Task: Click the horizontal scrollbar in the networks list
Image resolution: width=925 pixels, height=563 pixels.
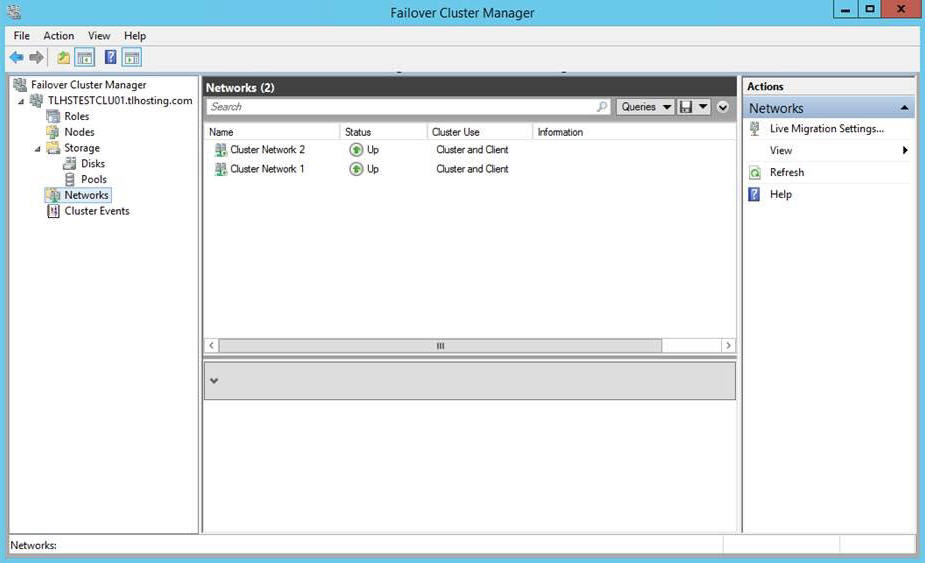Action: click(x=440, y=345)
